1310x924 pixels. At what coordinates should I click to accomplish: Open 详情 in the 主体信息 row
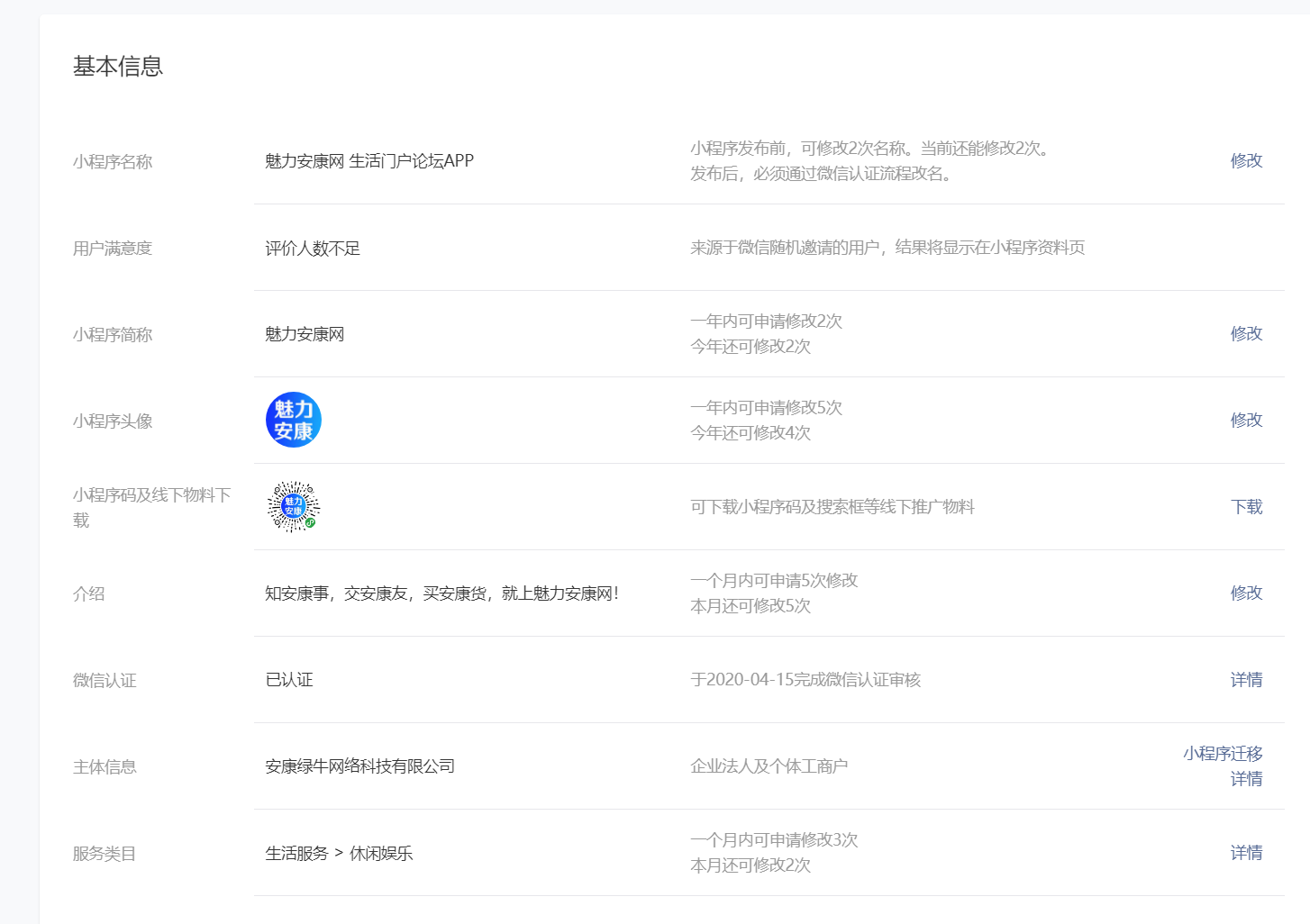tap(1246, 779)
